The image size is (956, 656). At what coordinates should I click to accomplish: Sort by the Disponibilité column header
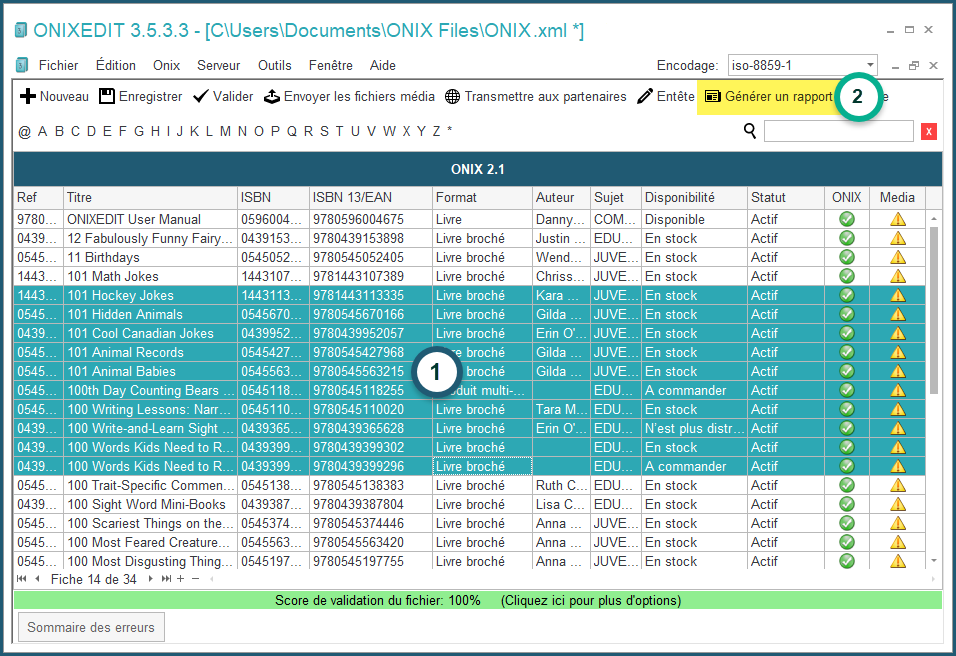(694, 198)
